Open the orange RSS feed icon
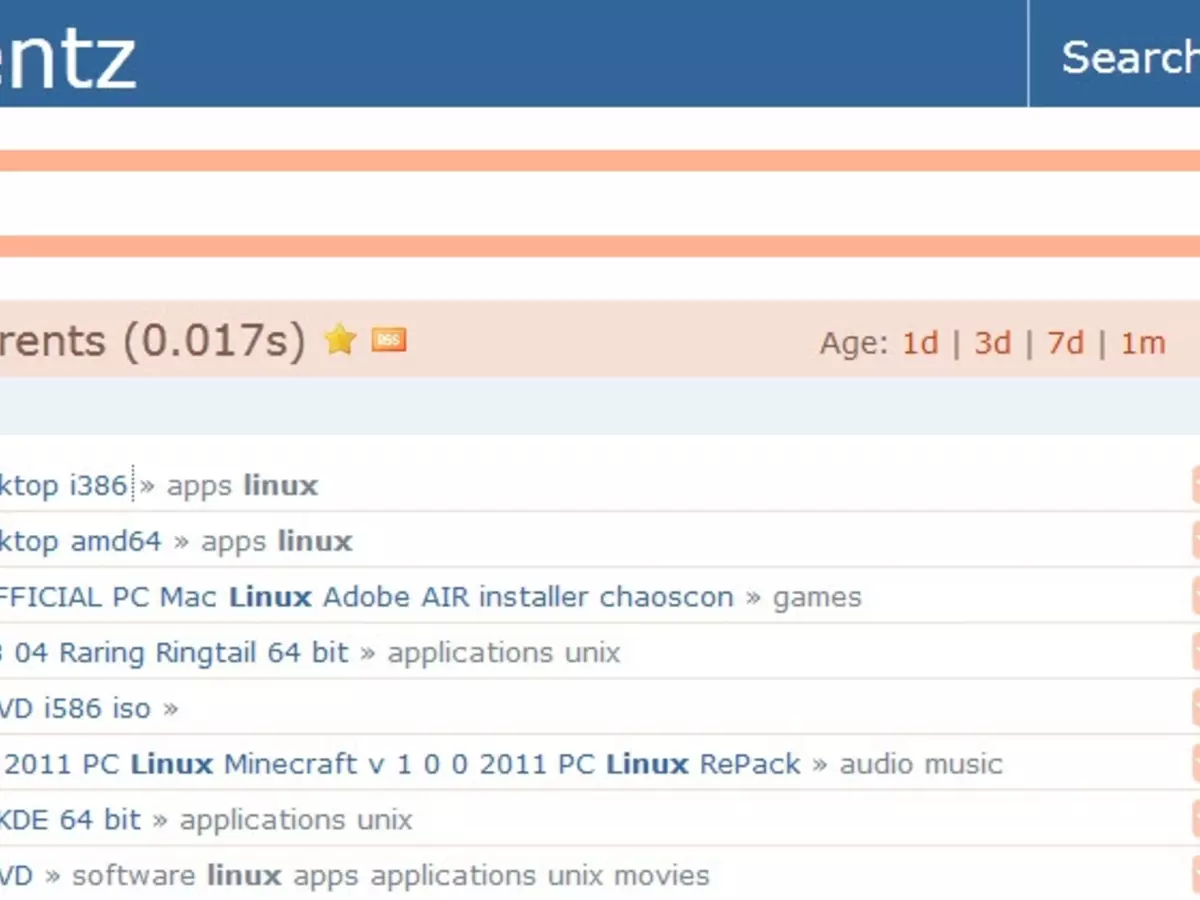Screen dimensions: 1200x900 pos(388,340)
